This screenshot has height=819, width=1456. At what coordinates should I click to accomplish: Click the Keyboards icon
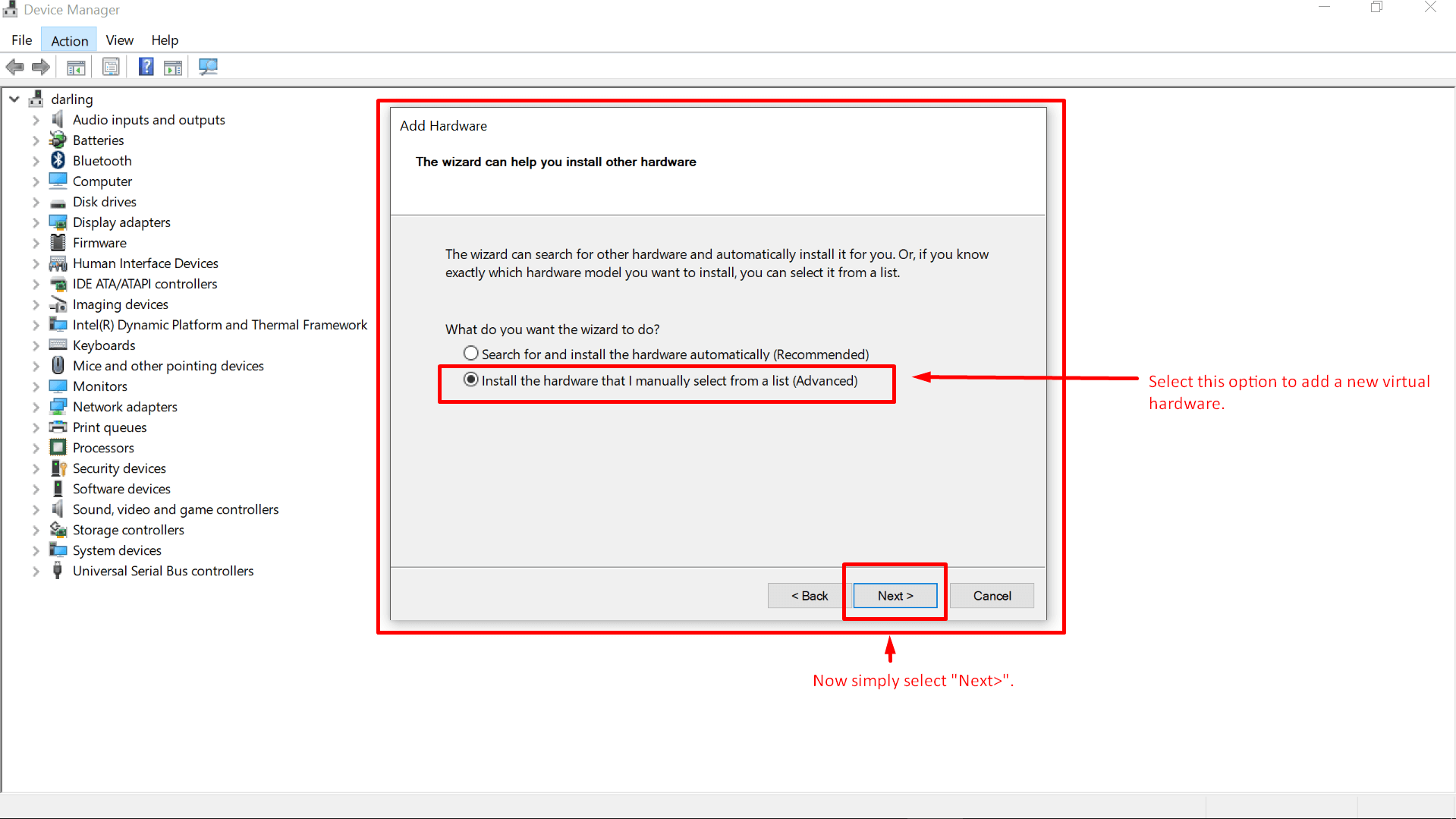pyautogui.click(x=58, y=345)
